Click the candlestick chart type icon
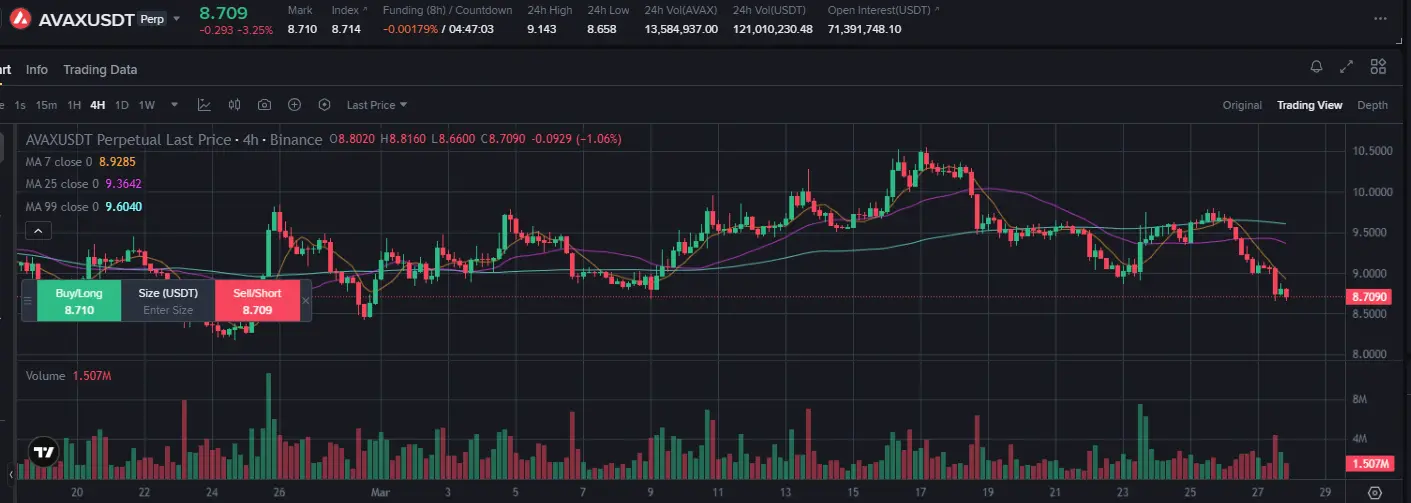 [x=235, y=104]
